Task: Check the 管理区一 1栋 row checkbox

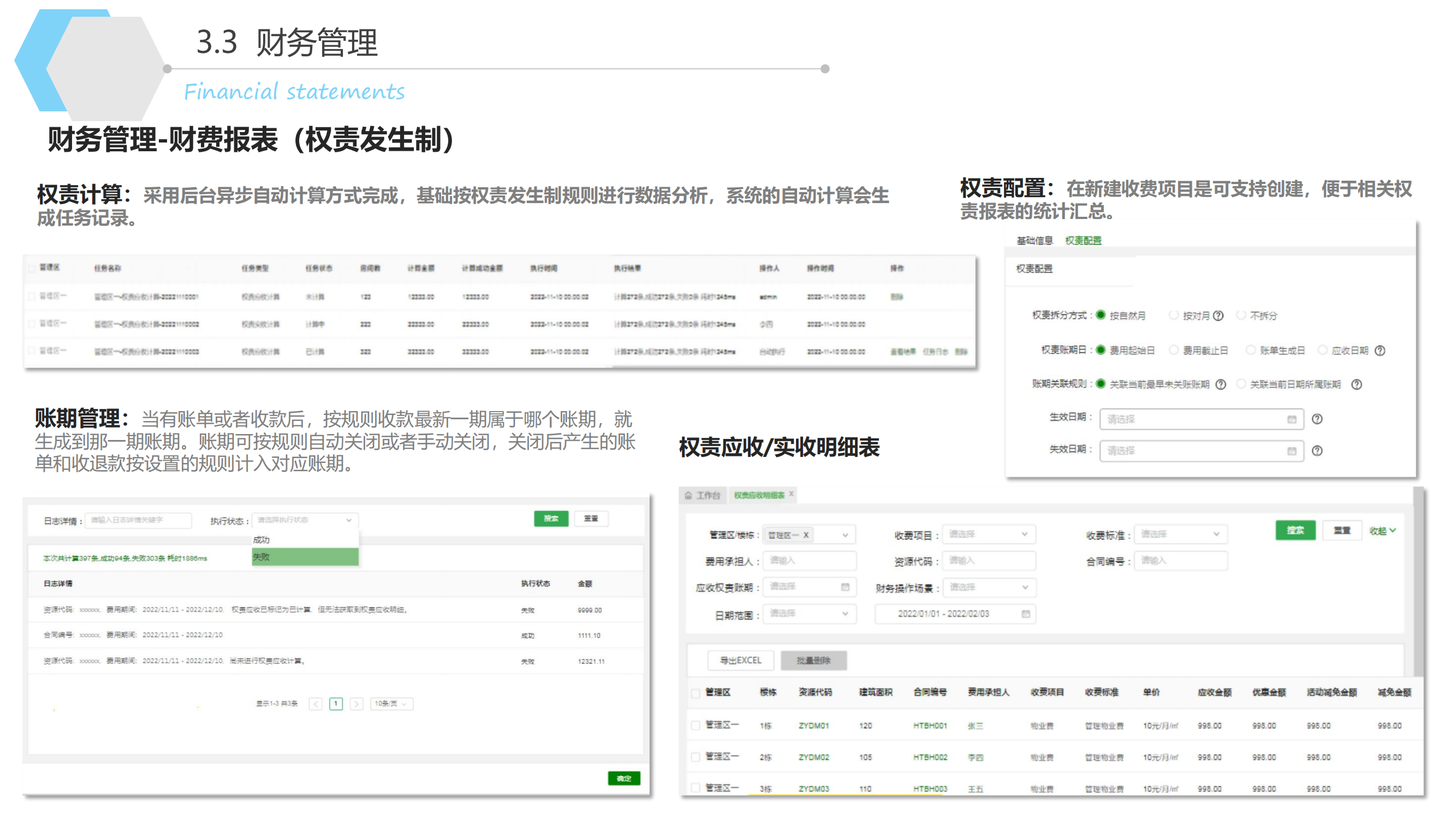Action: [695, 725]
